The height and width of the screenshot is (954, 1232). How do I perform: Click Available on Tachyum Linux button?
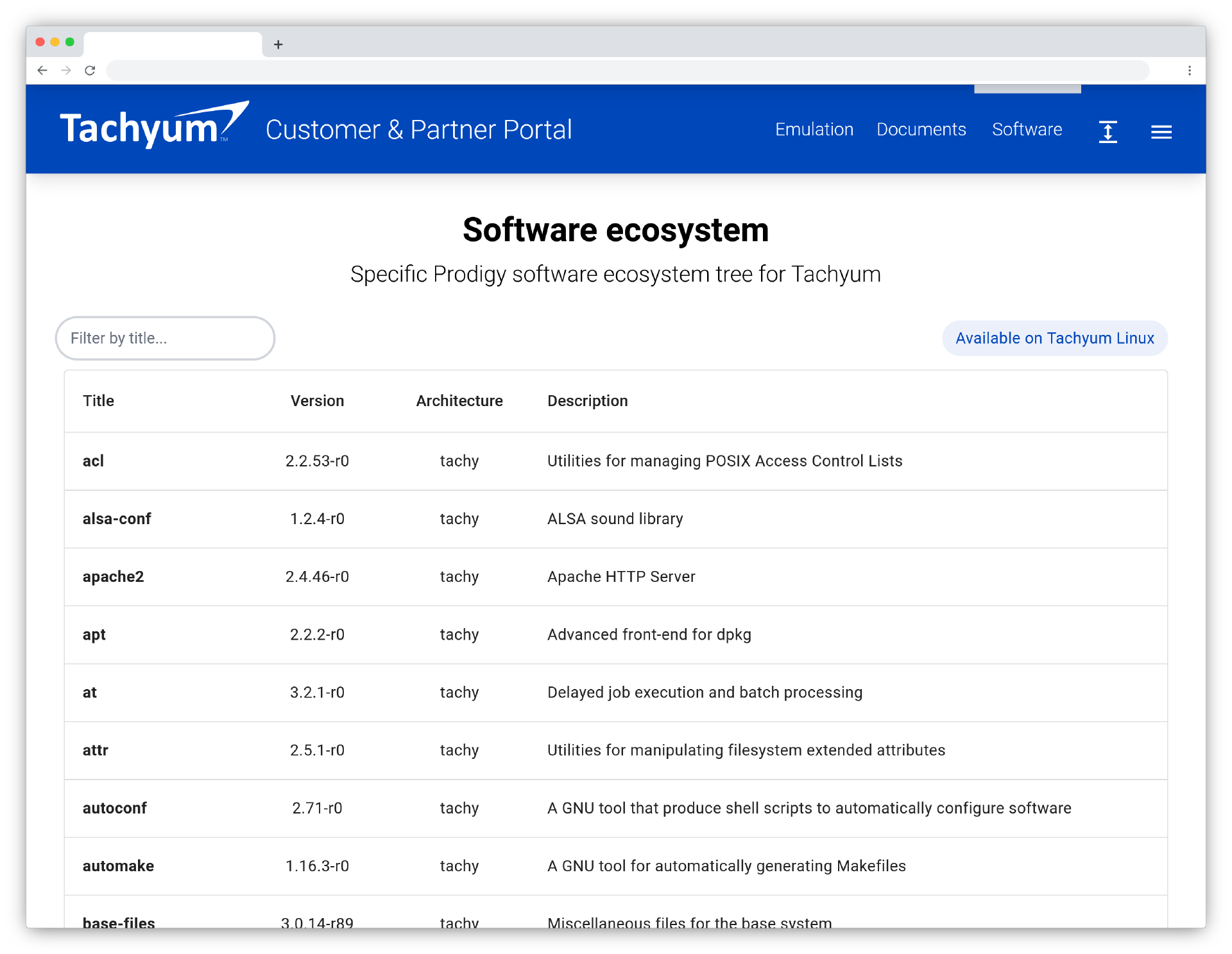click(x=1054, y=338)
